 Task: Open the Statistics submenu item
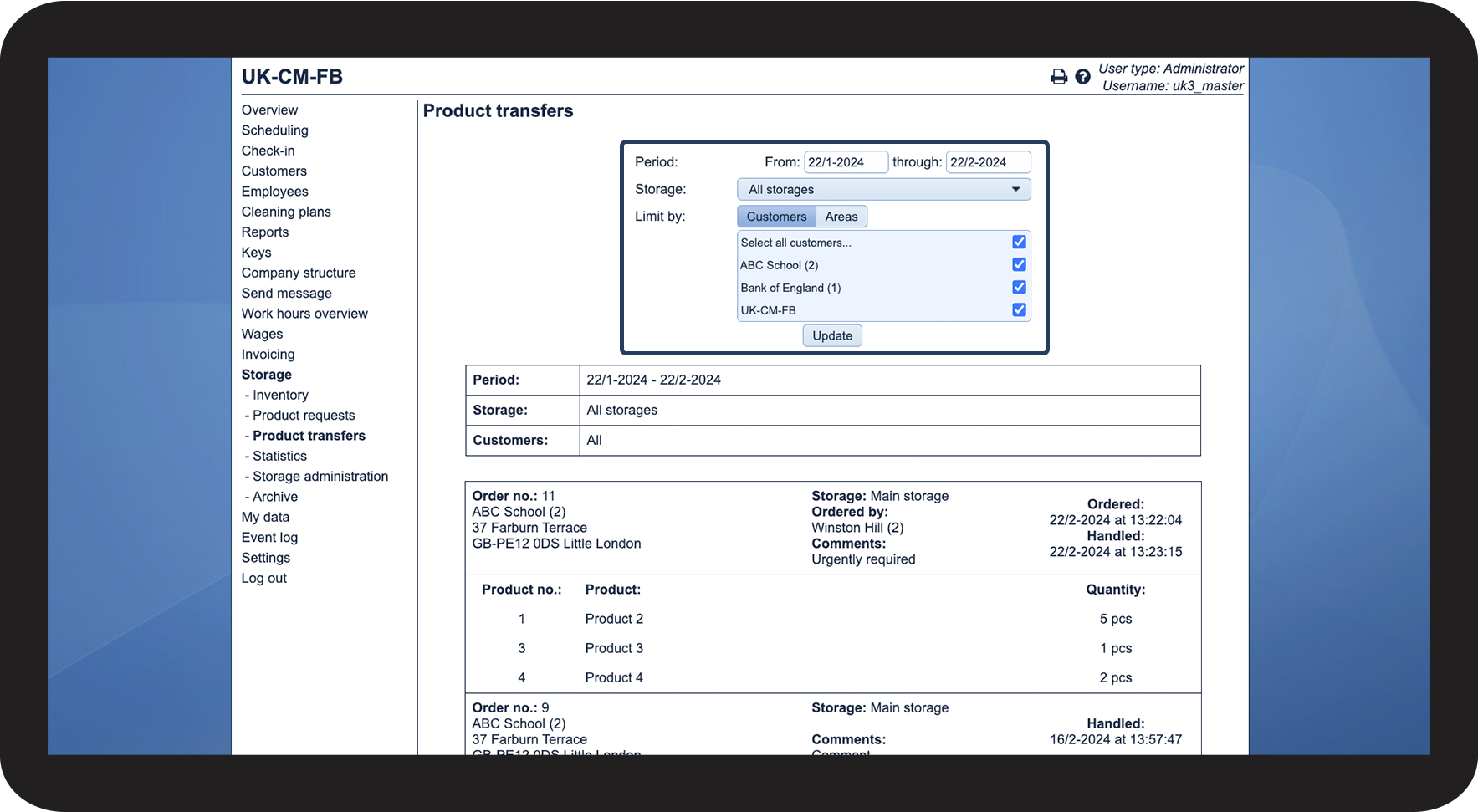point(279,457)
